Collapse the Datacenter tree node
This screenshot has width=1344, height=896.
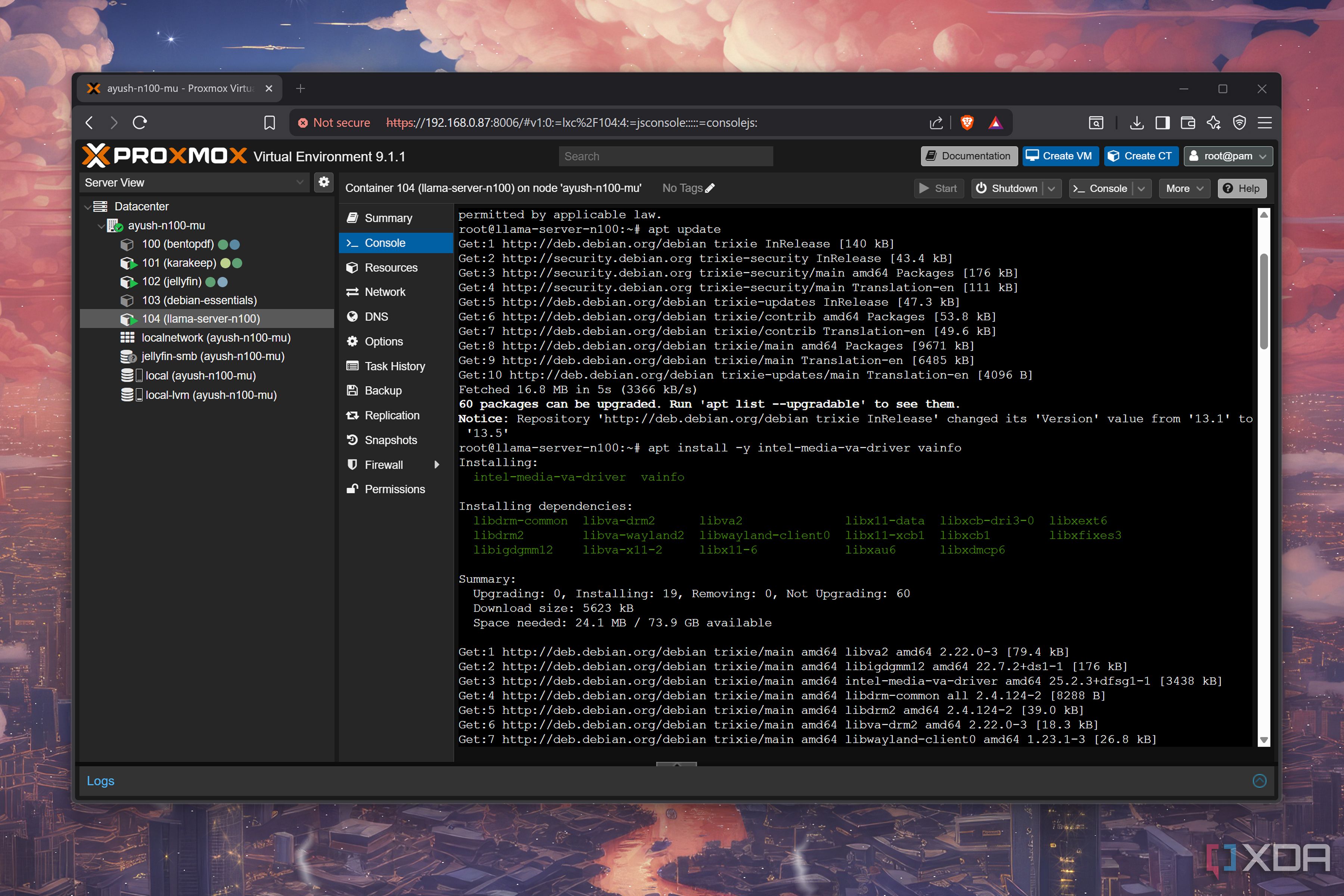point(87,206)
